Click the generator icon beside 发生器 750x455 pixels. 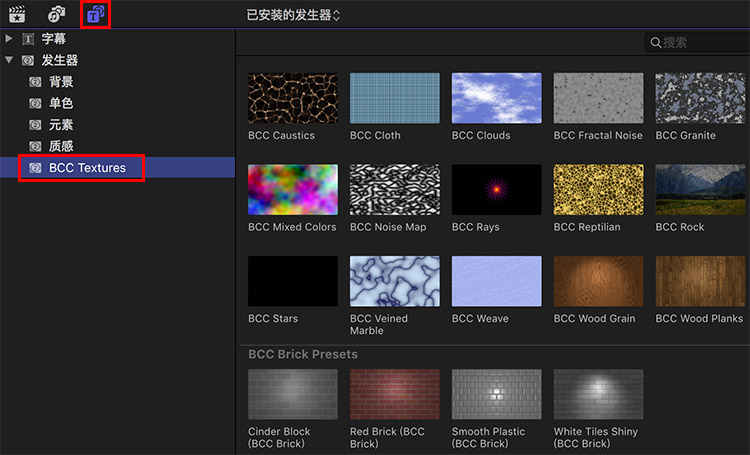[28, 60]
